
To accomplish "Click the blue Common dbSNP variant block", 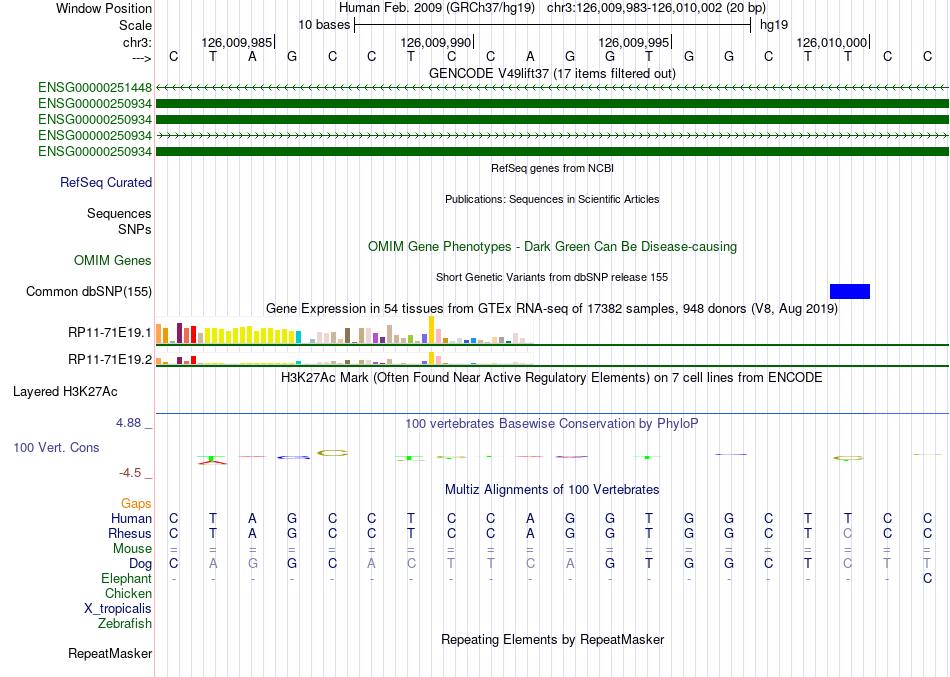I will click(849, 292).
